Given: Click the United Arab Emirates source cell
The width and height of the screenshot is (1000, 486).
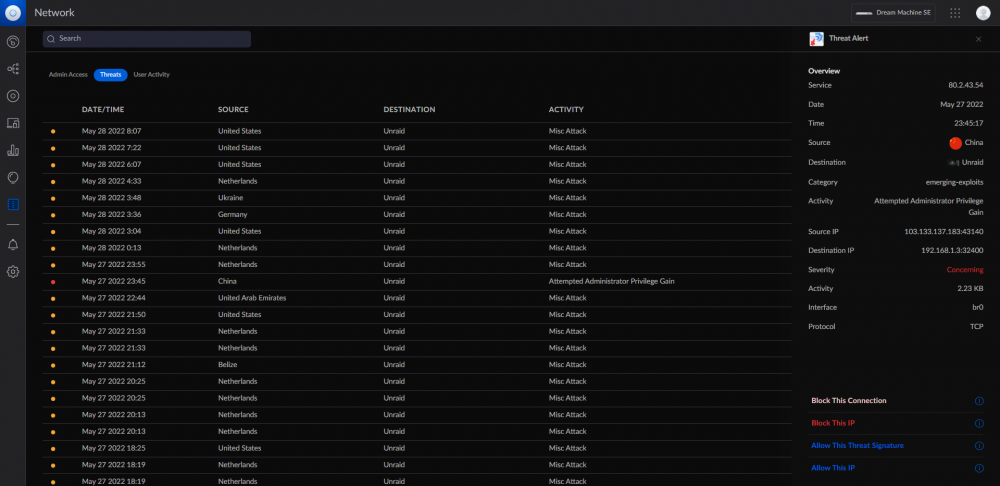Looking at the screenshot, I should point(252,298).
